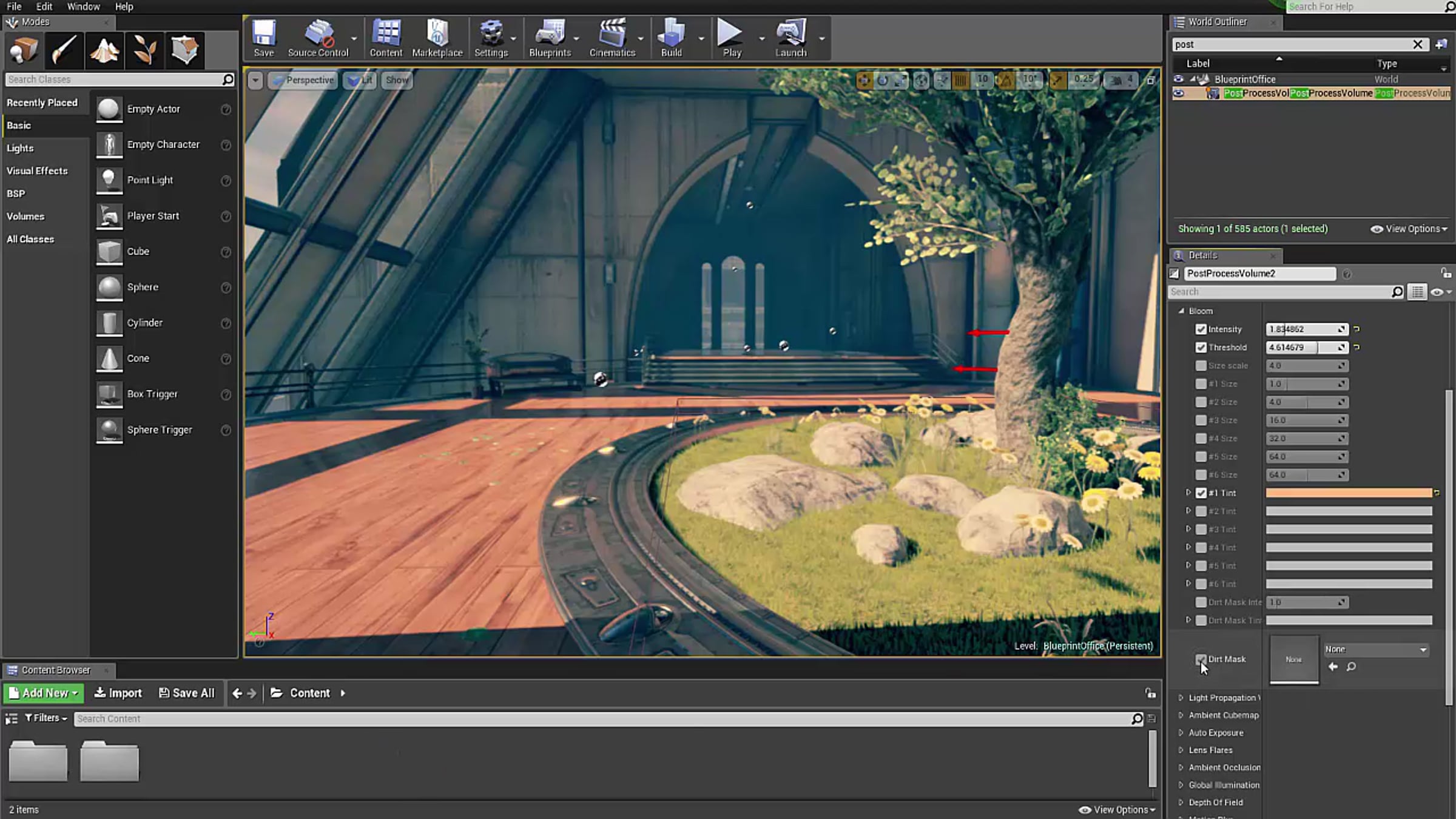Open the Cinematics toolbar icon
This screenshot has width=1456, height=819.
tap(612, 38)
